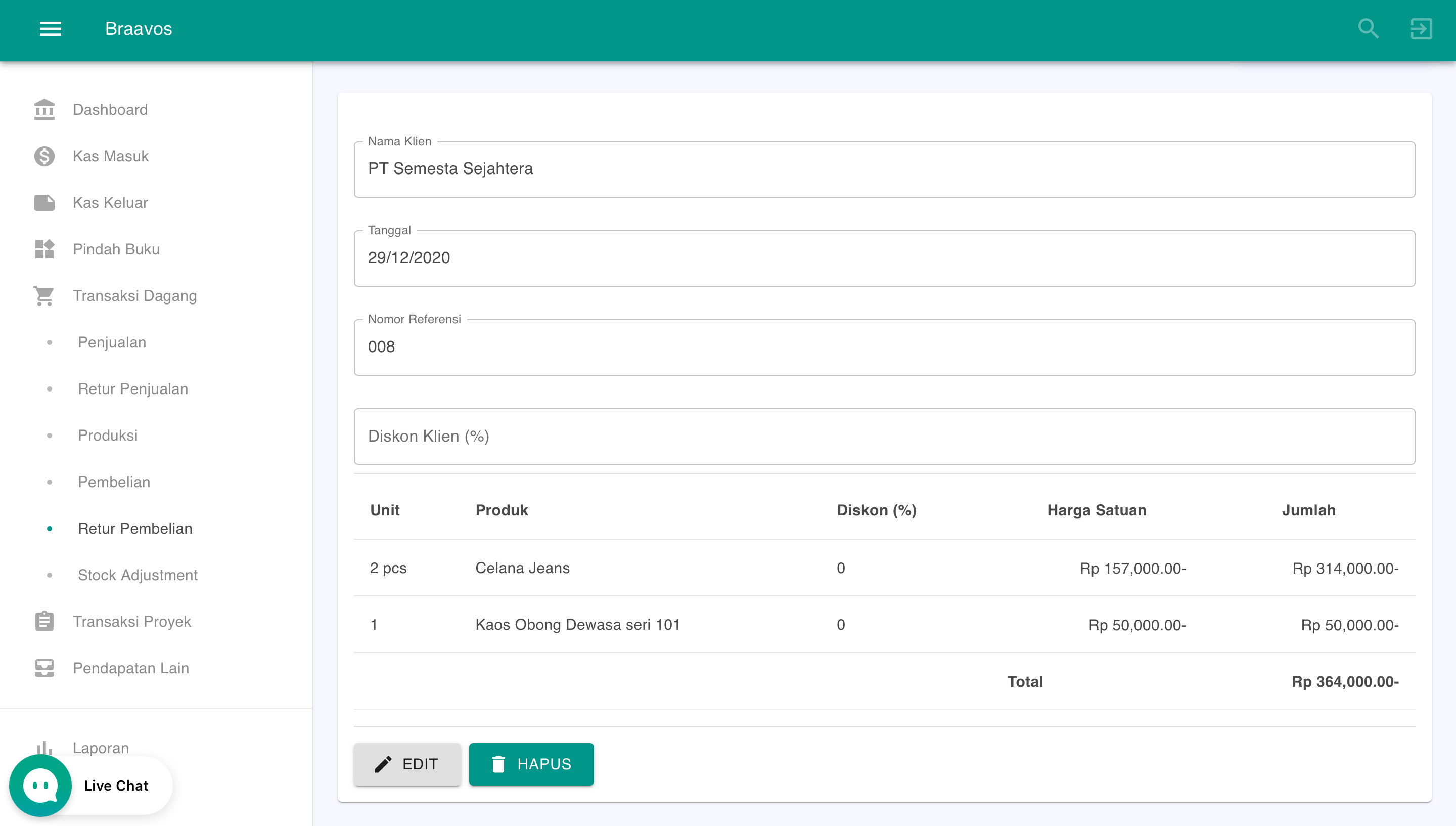Expand the Transaksi Proyek section
The image size is (1456, 826).
tap(131, 621)
